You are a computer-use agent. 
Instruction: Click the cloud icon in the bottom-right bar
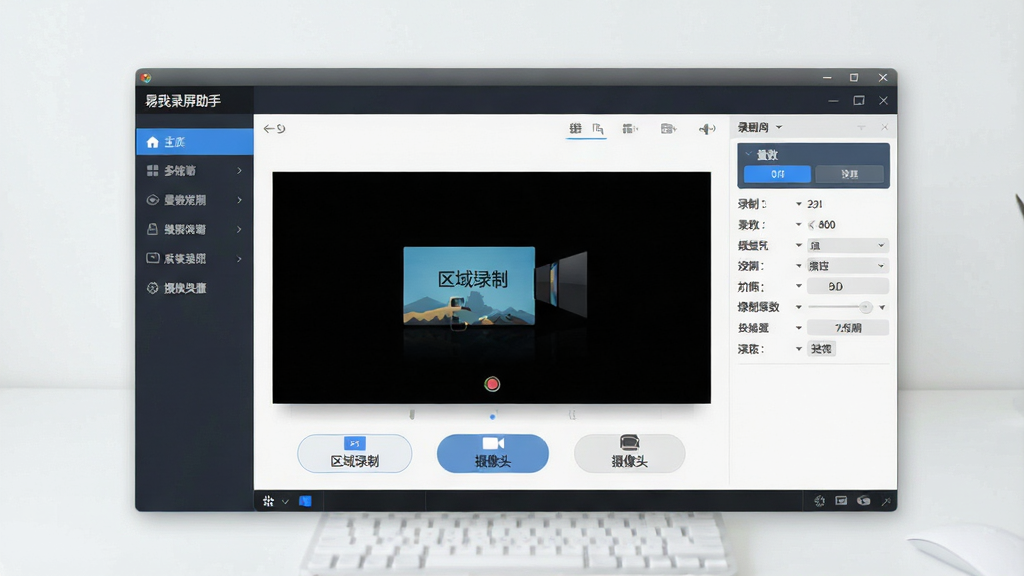tap(863, 501)
